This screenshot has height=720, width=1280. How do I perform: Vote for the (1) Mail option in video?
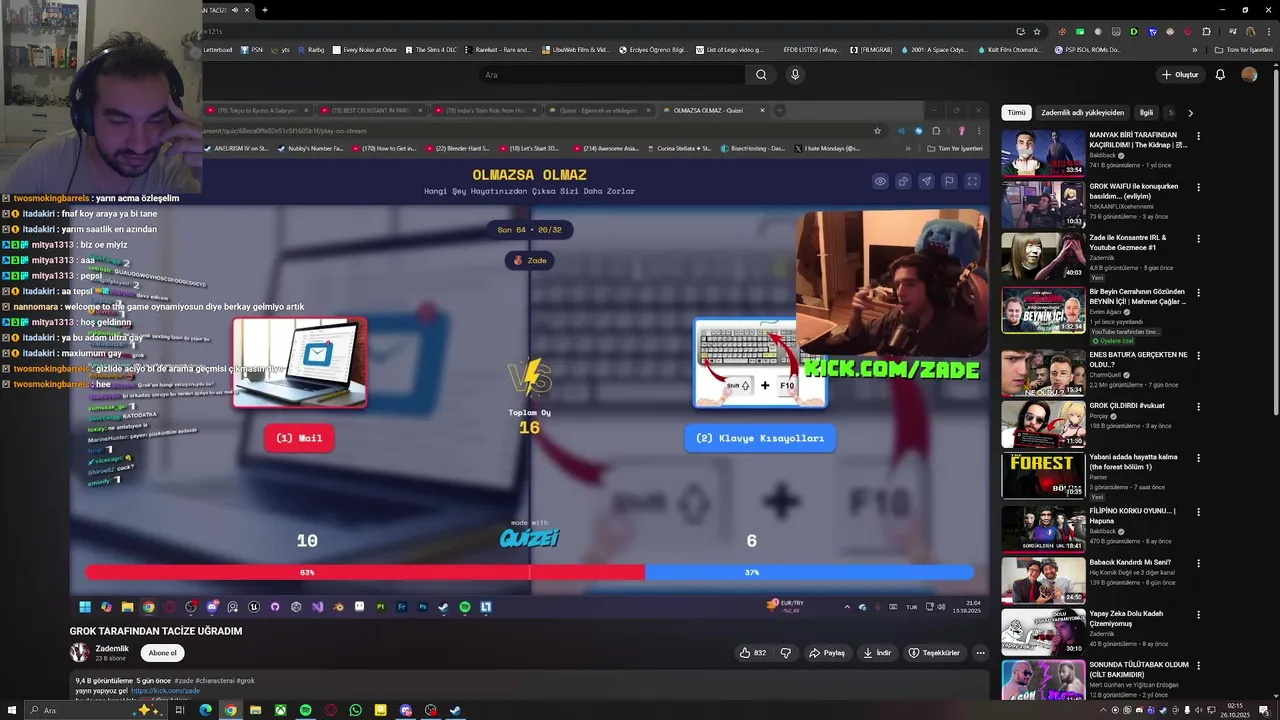pyautogui.click(x=299, y=438)
